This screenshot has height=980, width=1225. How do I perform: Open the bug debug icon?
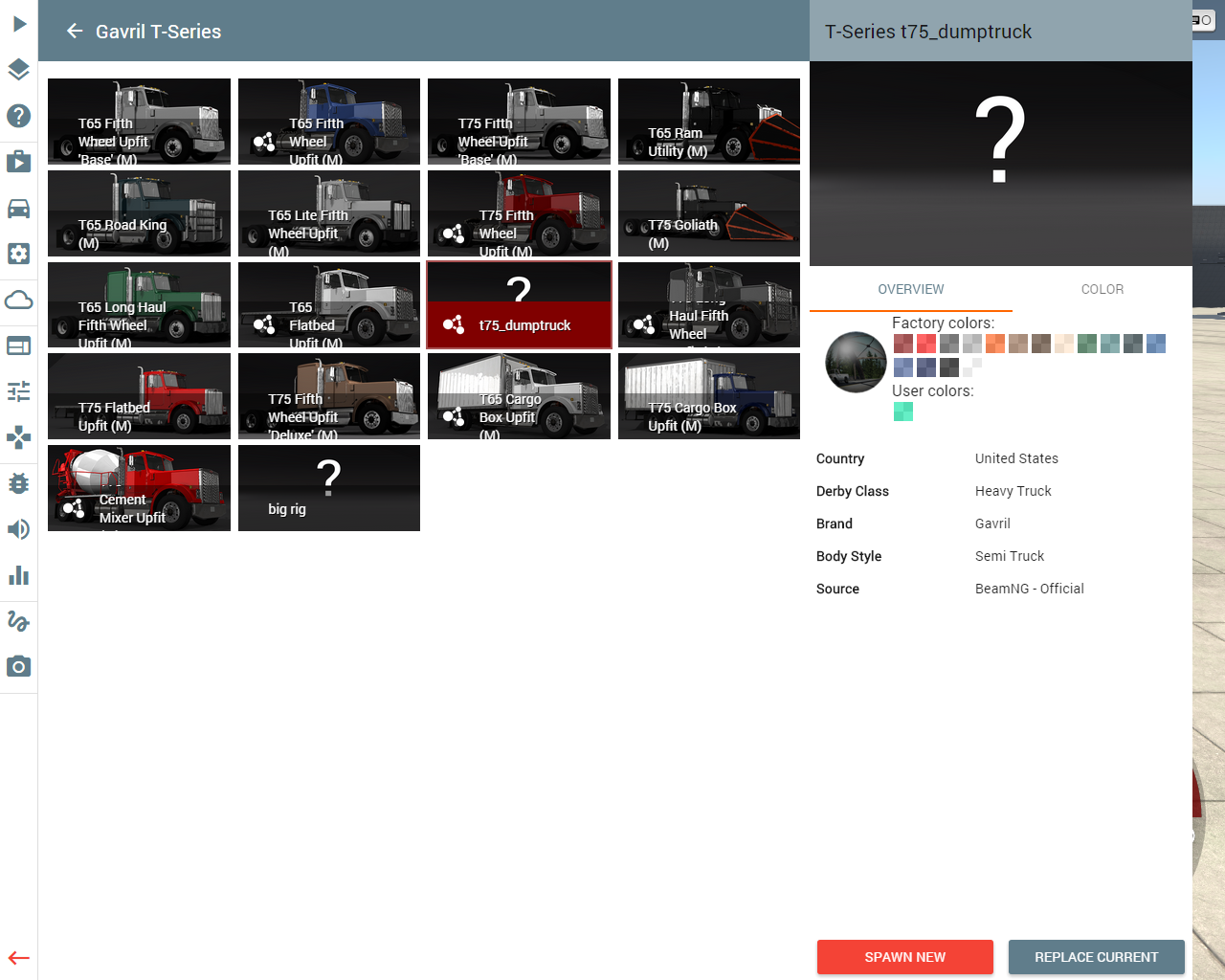19,483
